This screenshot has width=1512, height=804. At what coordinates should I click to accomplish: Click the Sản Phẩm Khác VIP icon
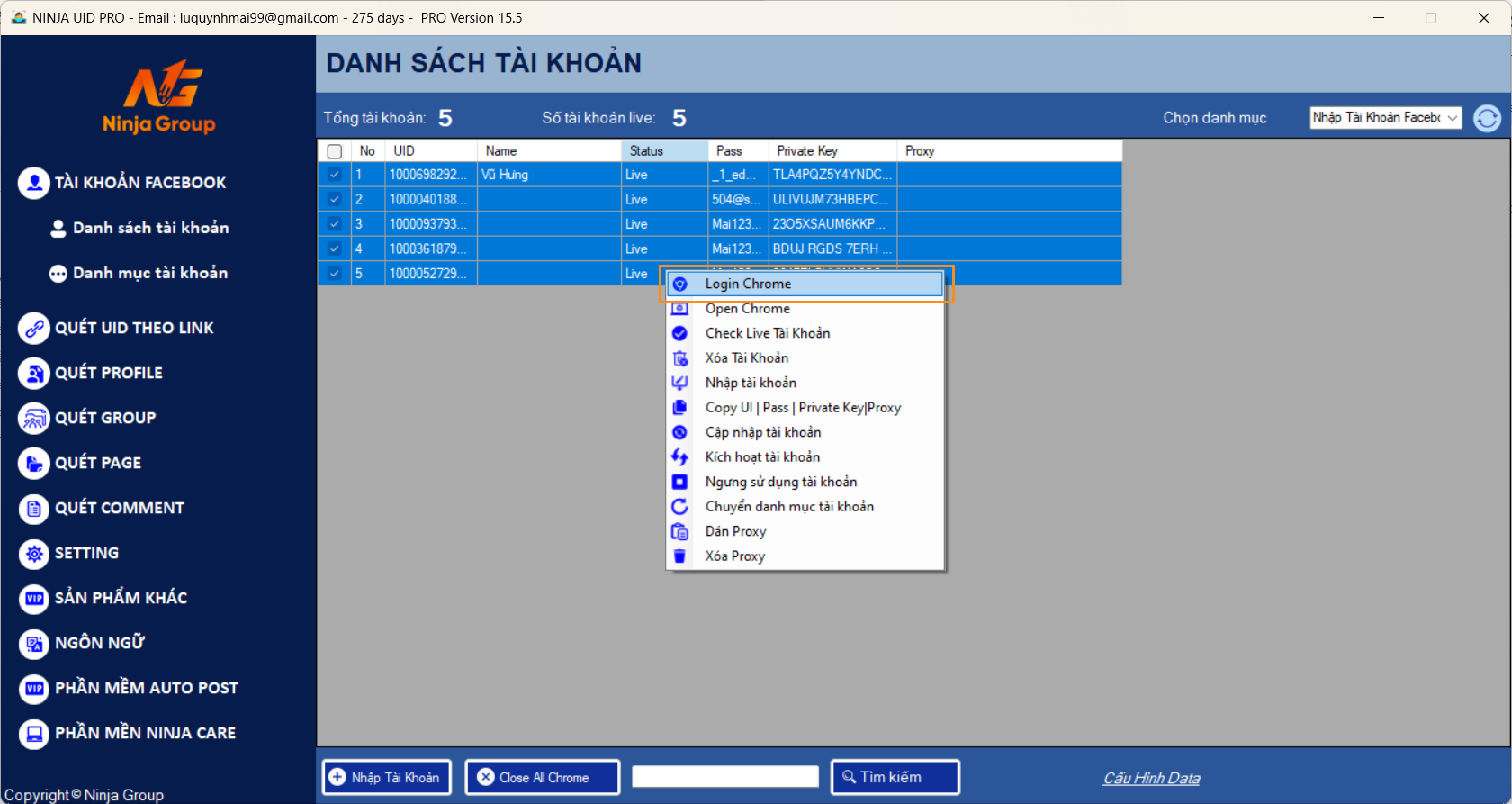tap(34, 599)
